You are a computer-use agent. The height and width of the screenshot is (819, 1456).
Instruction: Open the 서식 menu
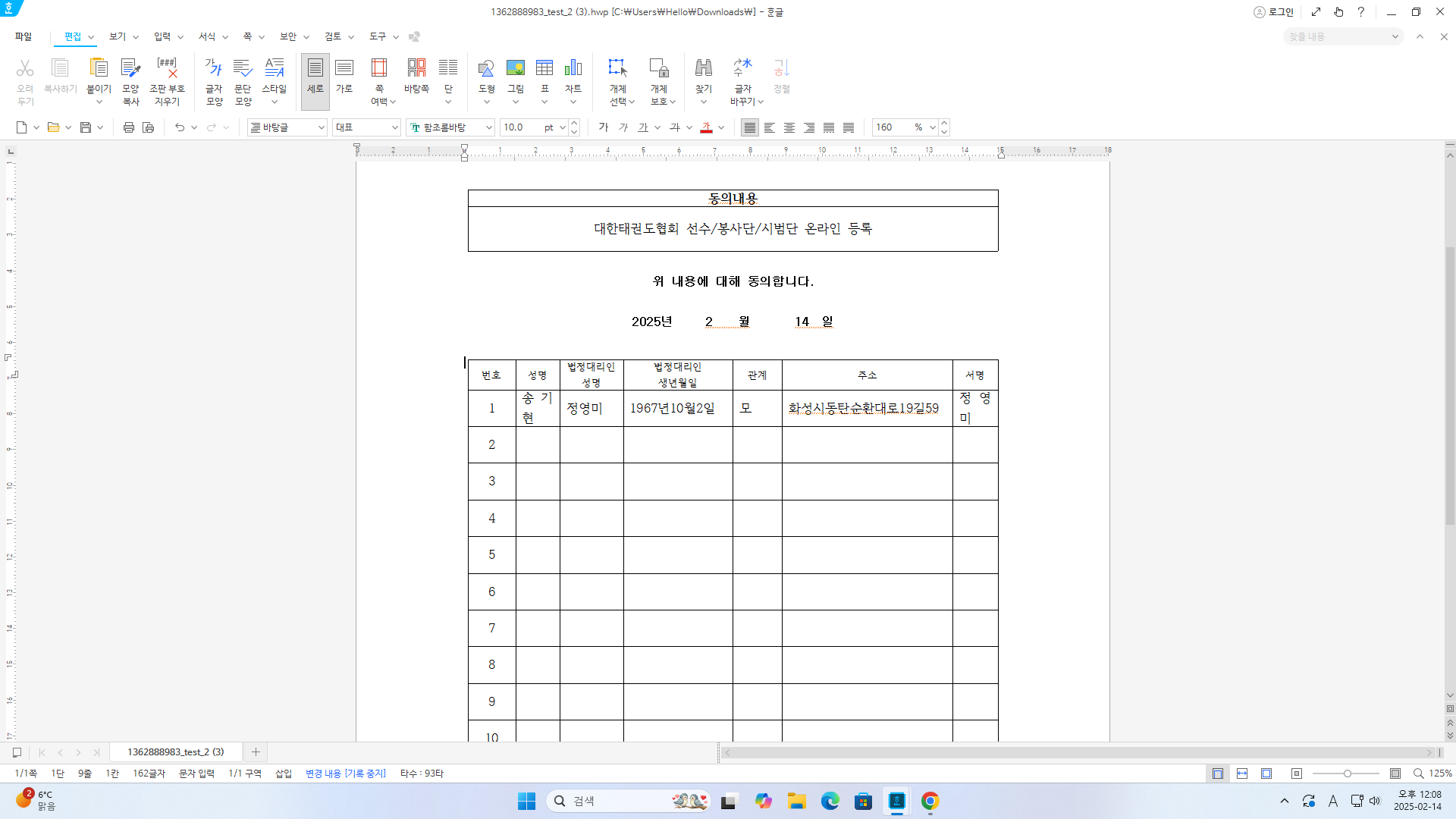click(207, 36)
